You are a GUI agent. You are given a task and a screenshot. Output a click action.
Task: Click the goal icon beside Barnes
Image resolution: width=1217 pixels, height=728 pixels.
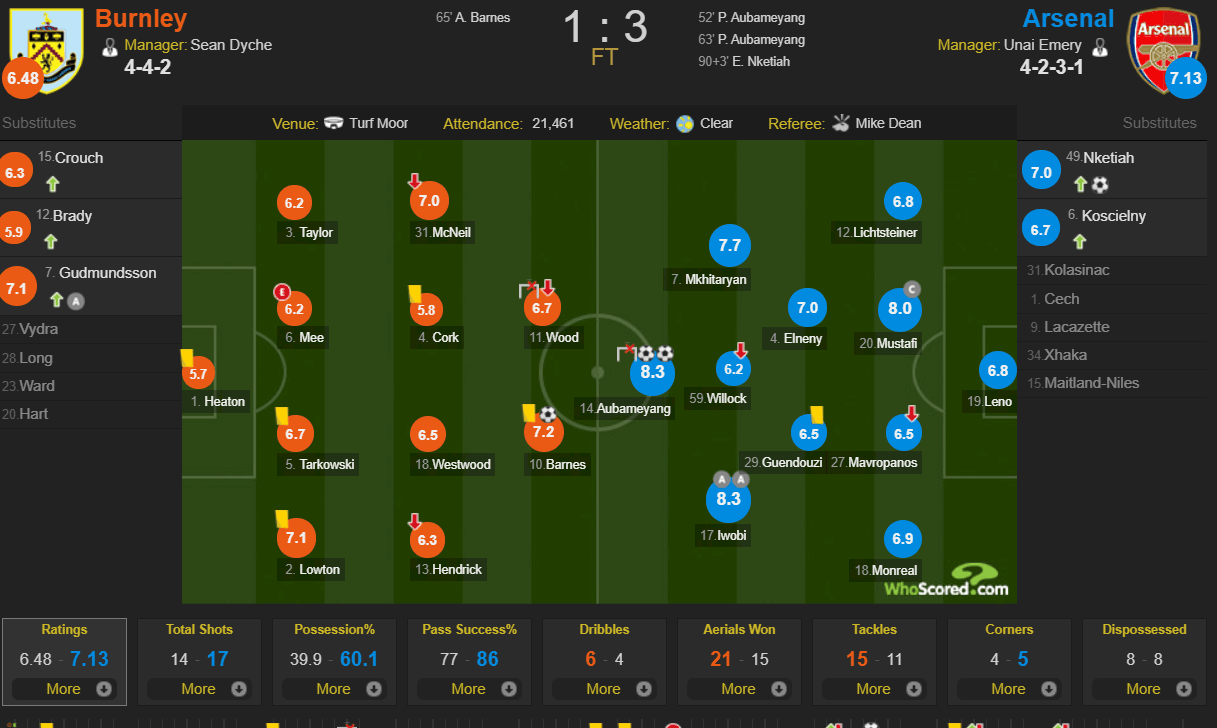[x=548, y=414]
